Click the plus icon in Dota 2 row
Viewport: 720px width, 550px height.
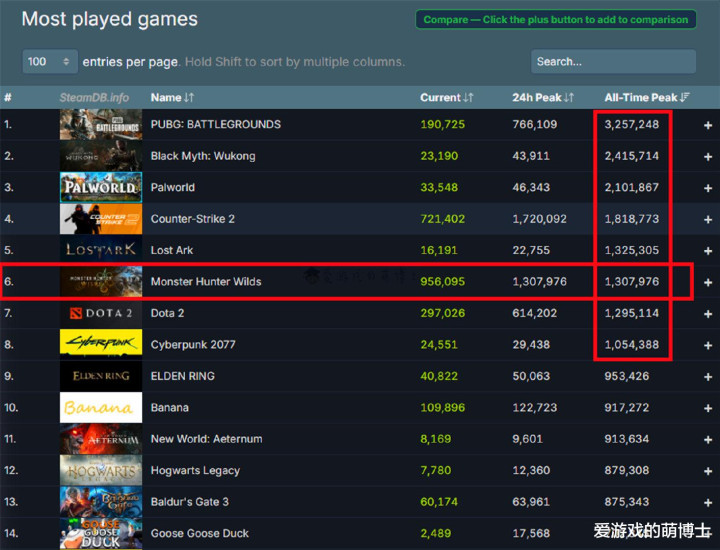[x=708, y=314]
